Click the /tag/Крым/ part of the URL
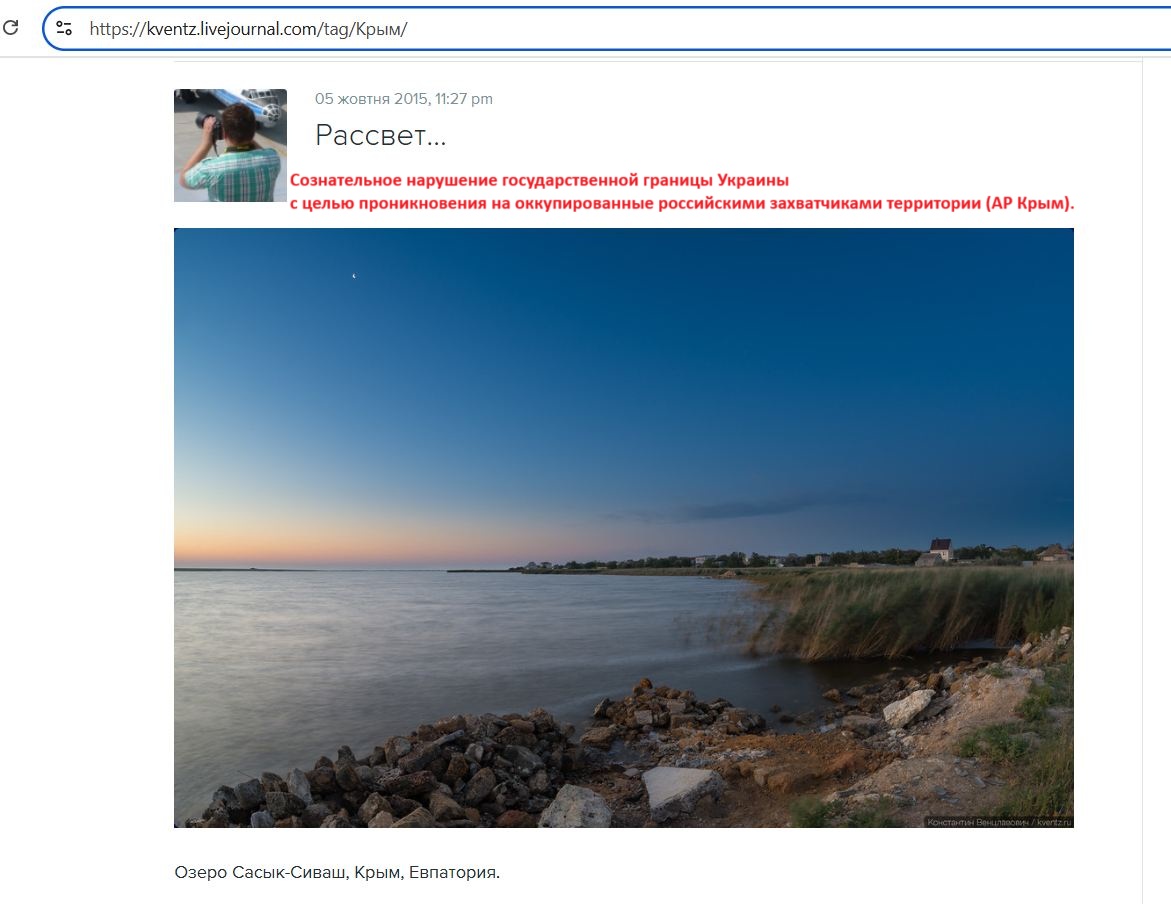 click(364, 29)
